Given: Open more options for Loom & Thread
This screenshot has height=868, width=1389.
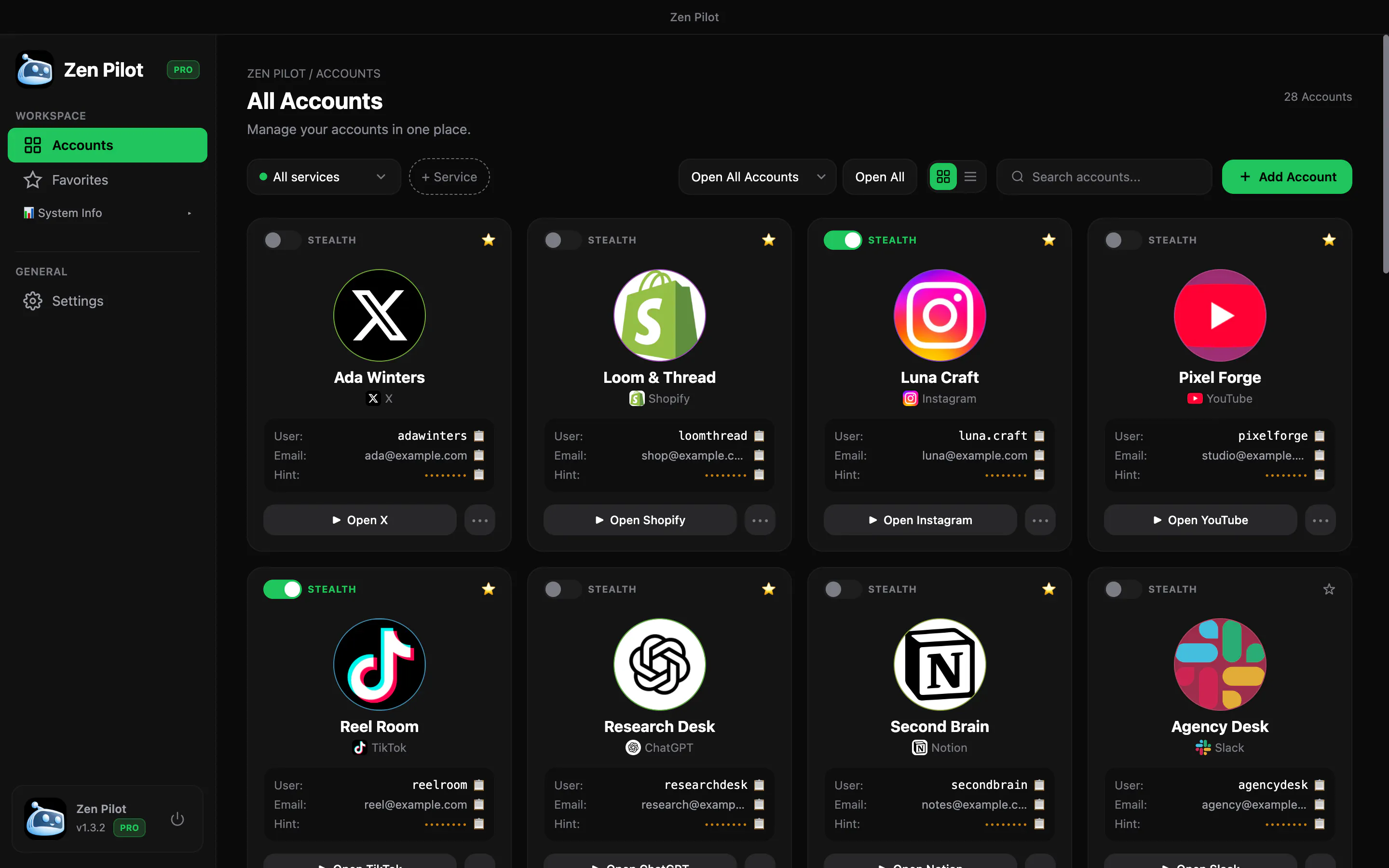Looking at the screenshot, I should click(x=760, y=520).
